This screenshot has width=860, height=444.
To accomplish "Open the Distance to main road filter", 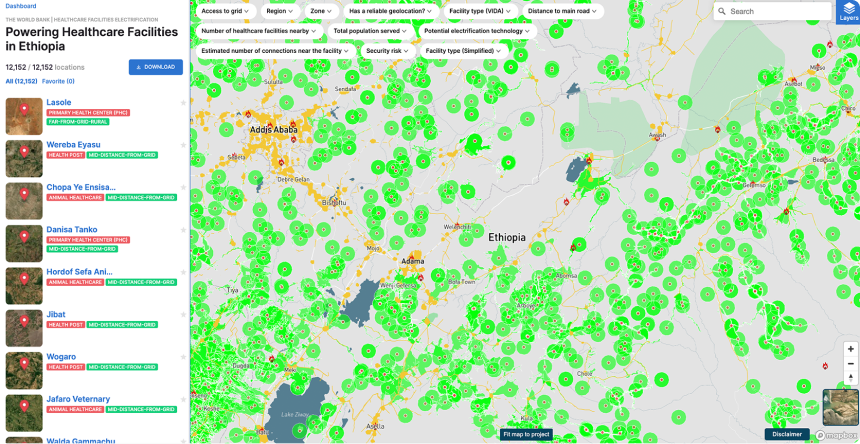I will click(562, 11).
